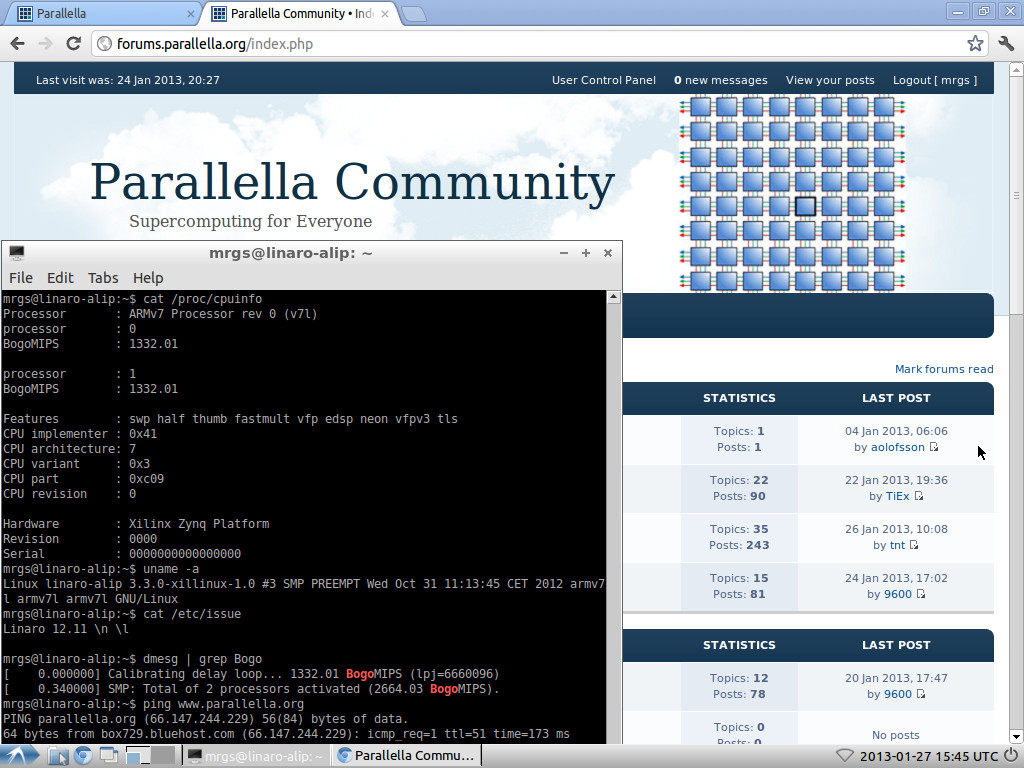Close the first Parallella tab
This screenshot has height=768, width=1024.
click(191, 14)
